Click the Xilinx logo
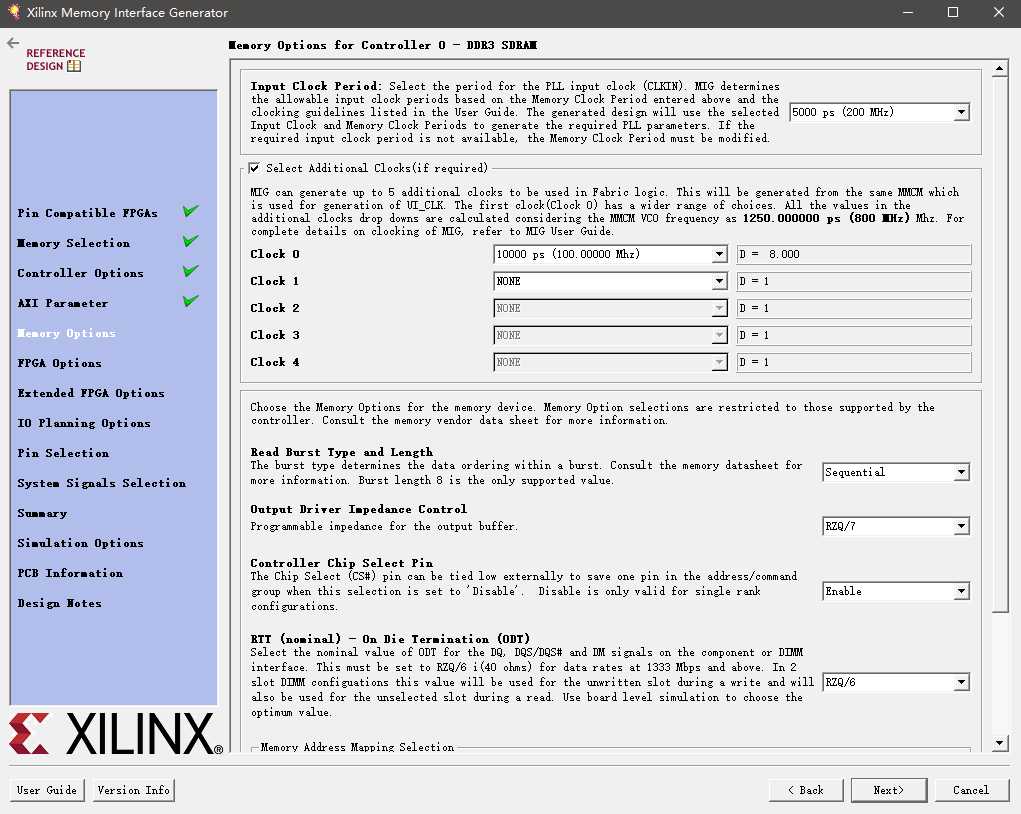This screenshot has height=814, width=1021. [115, 733]
